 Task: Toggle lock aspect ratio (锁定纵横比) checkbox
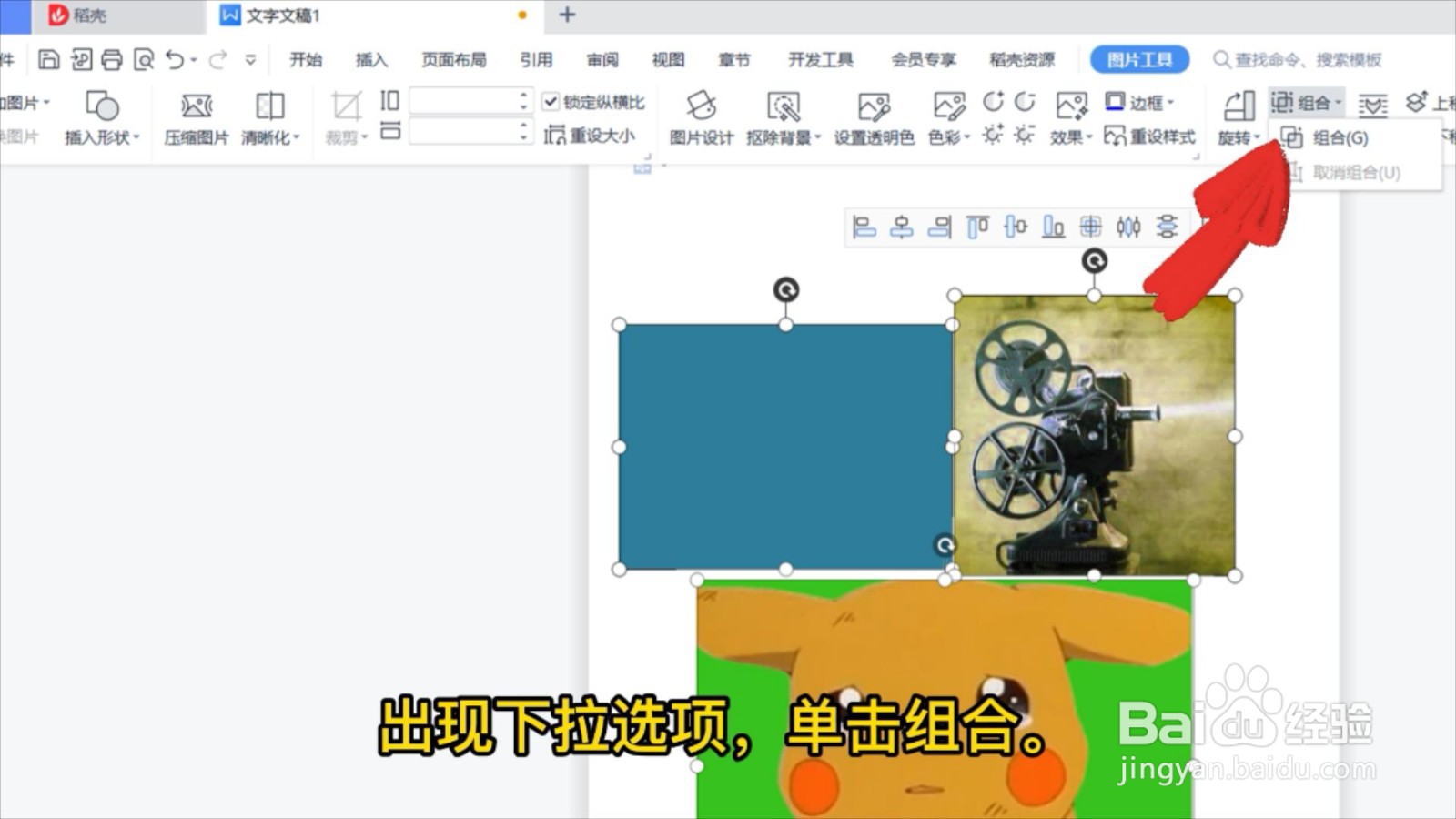coord(551,102)
